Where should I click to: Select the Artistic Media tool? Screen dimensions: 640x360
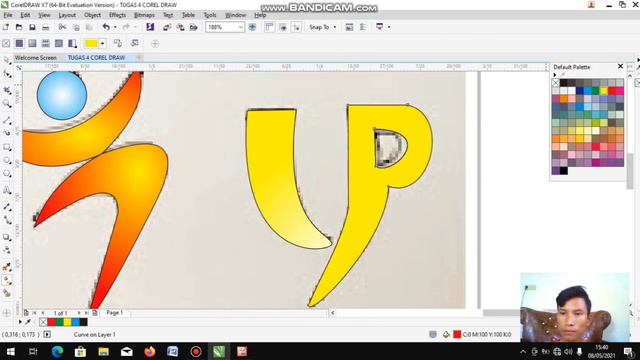(7, 133)
